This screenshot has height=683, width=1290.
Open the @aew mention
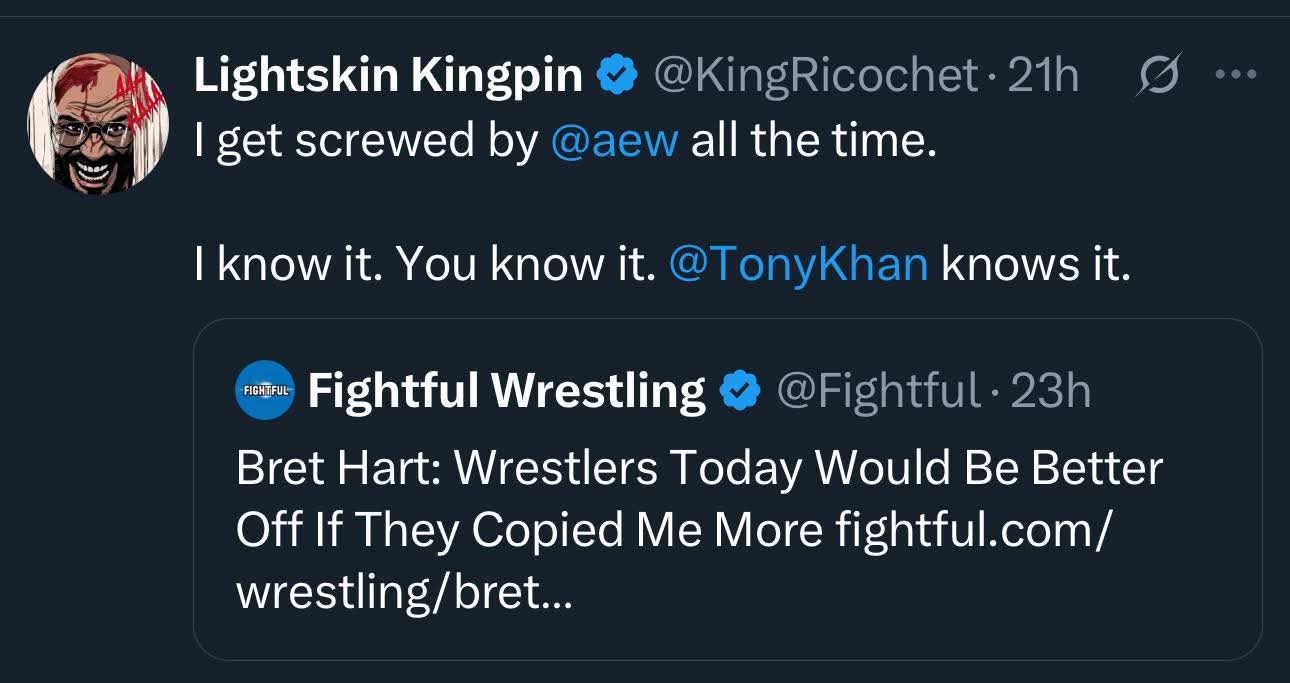(x=614, y=141)
